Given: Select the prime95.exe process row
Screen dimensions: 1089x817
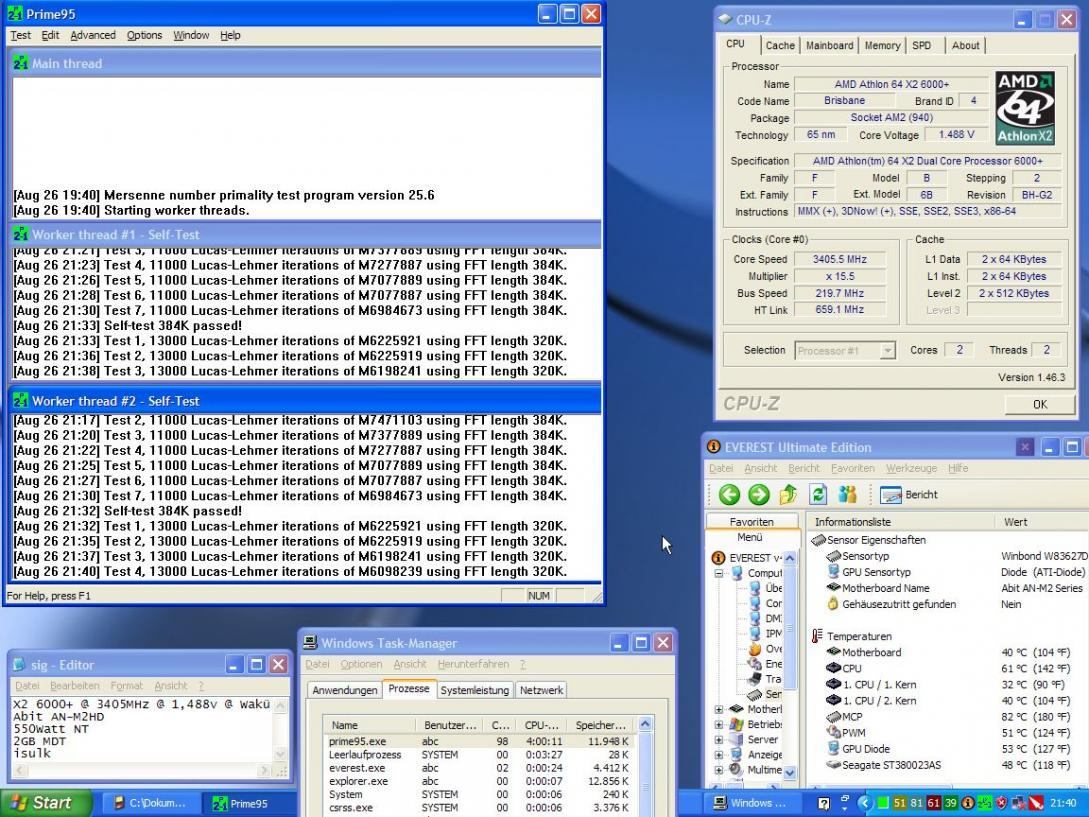Looking at the screenshot, I should (479, 741).
